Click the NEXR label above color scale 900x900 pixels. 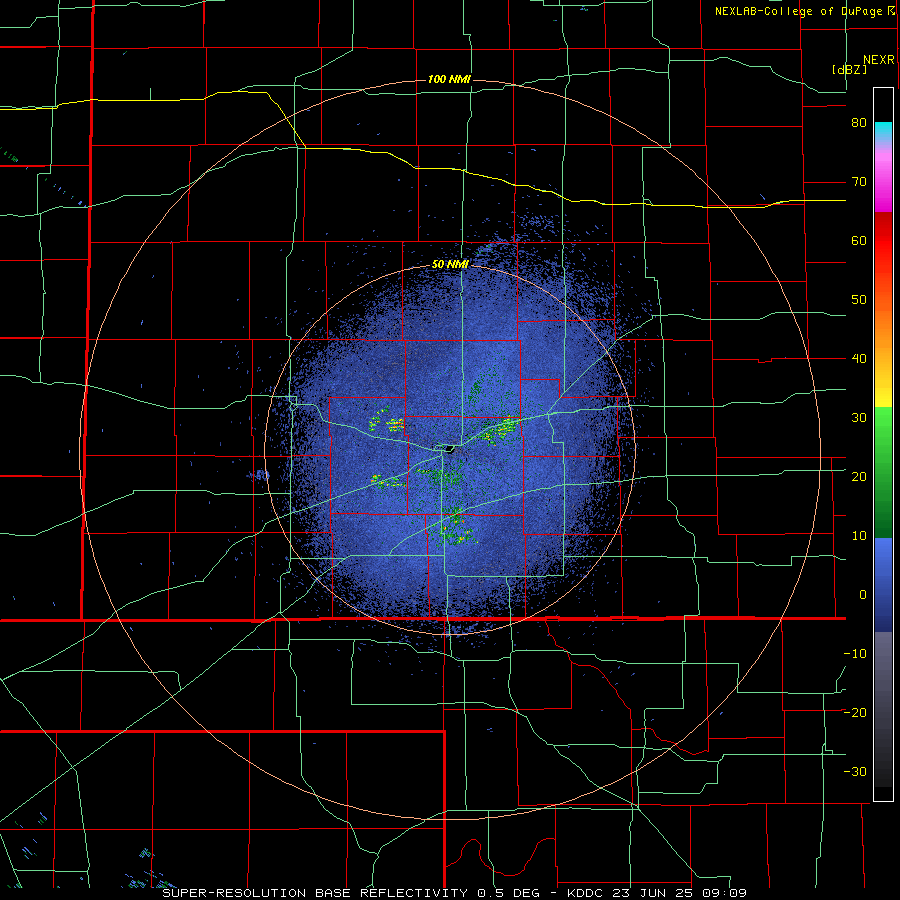coord(879,60)
